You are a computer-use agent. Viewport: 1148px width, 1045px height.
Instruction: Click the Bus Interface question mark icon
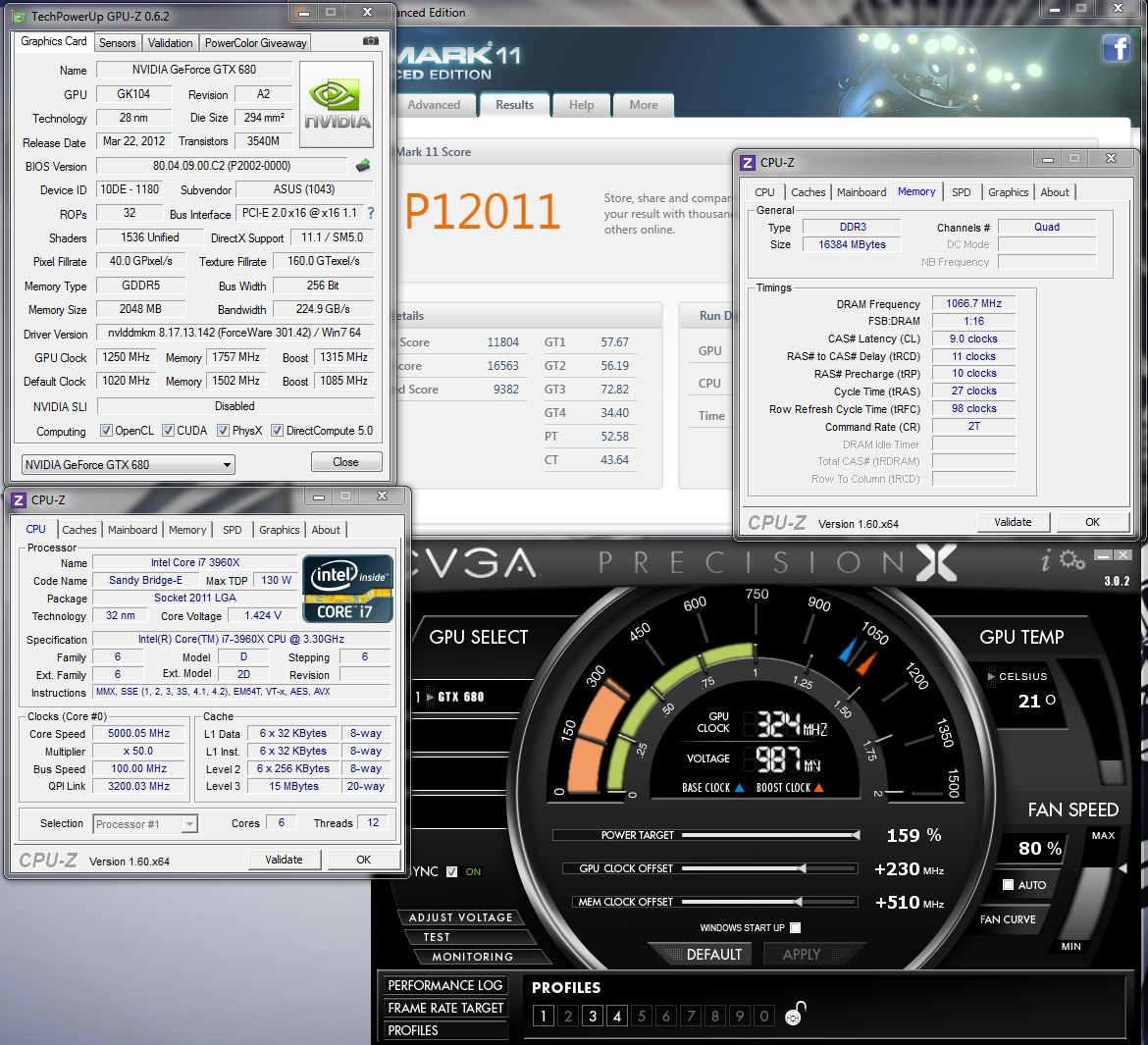click(371, 213)
